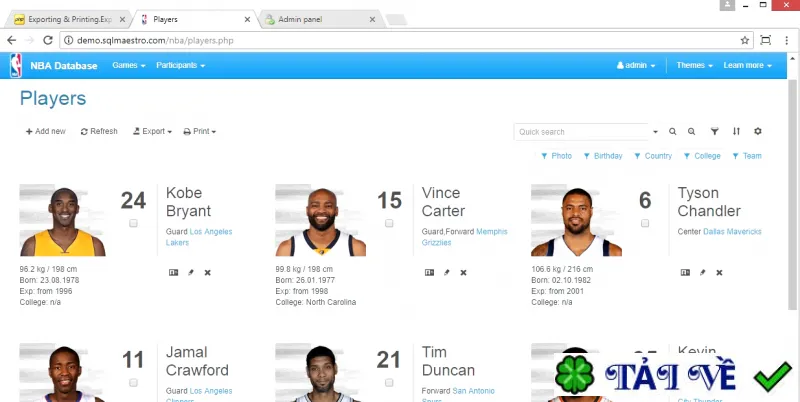This screenshot has width=800, height=402.
Task: Select Tim Duncan checkbox
Action: pyautogui.click(x=389, y=383)
